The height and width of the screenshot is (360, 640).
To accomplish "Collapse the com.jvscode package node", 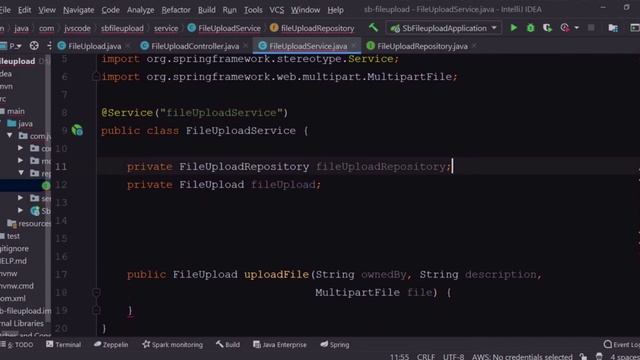I will coord(9,135).
